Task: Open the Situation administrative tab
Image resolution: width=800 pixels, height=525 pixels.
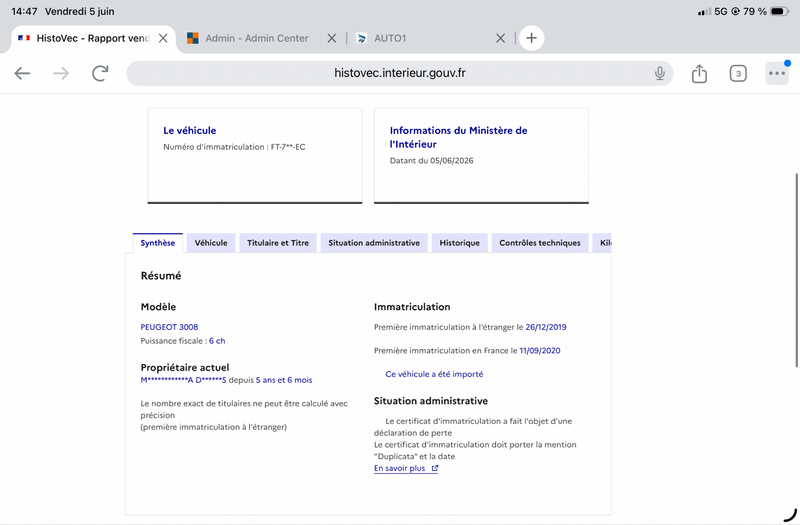Action: 374,243
